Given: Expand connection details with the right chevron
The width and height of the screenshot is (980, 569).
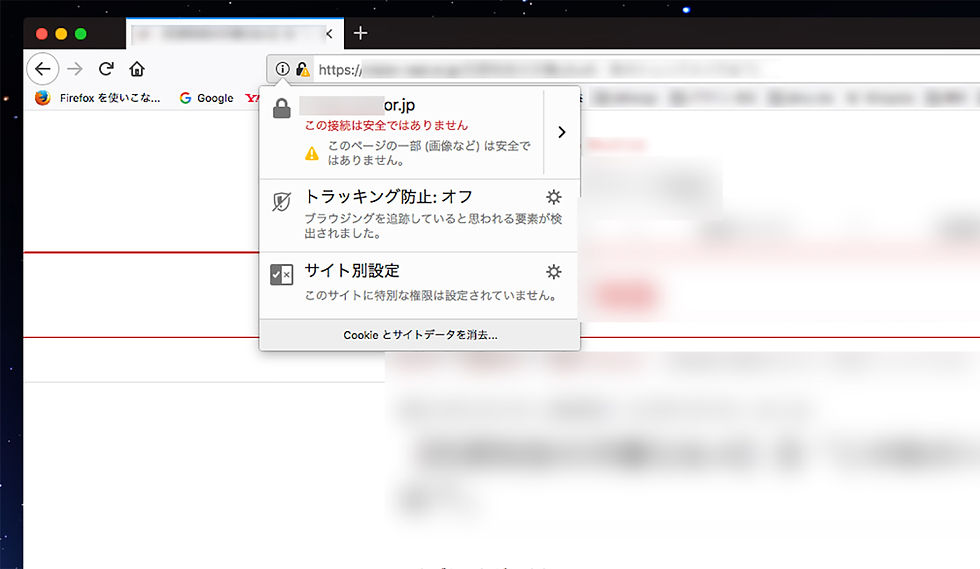Looking at the screenshot, I should [x=561, y=132].
